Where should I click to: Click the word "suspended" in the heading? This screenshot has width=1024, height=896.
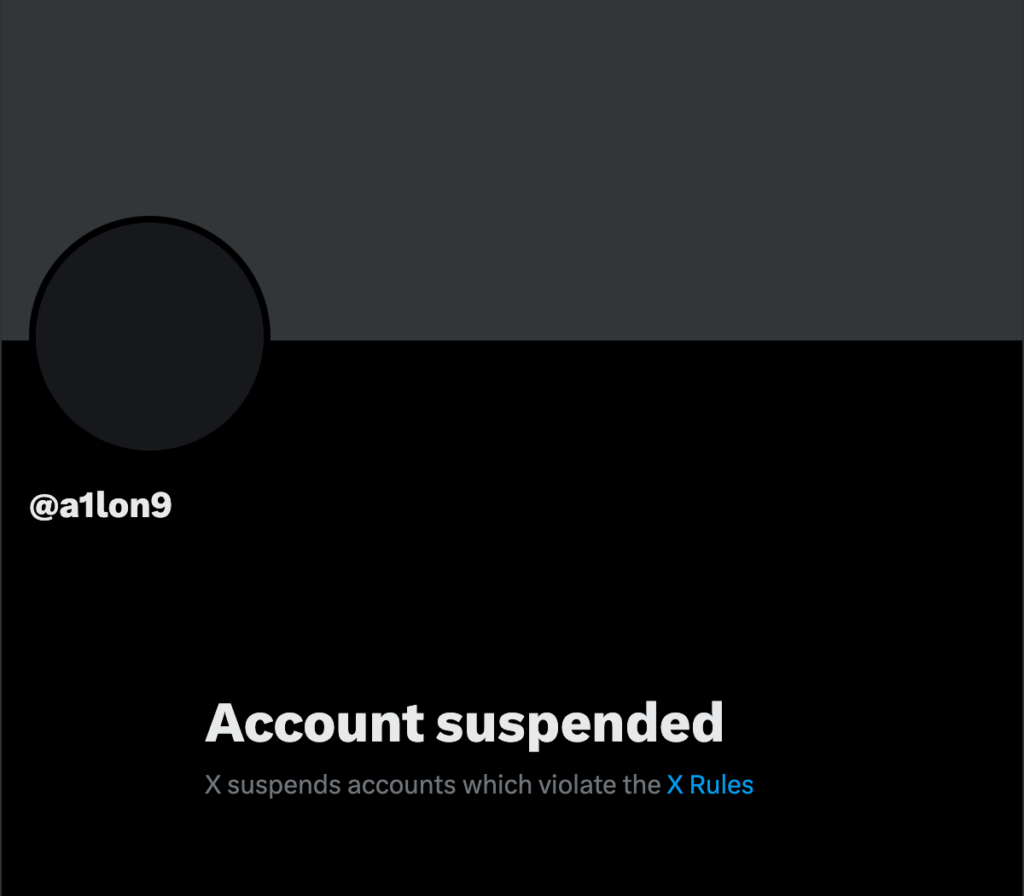pyautogui.click(x=580, y=726)
